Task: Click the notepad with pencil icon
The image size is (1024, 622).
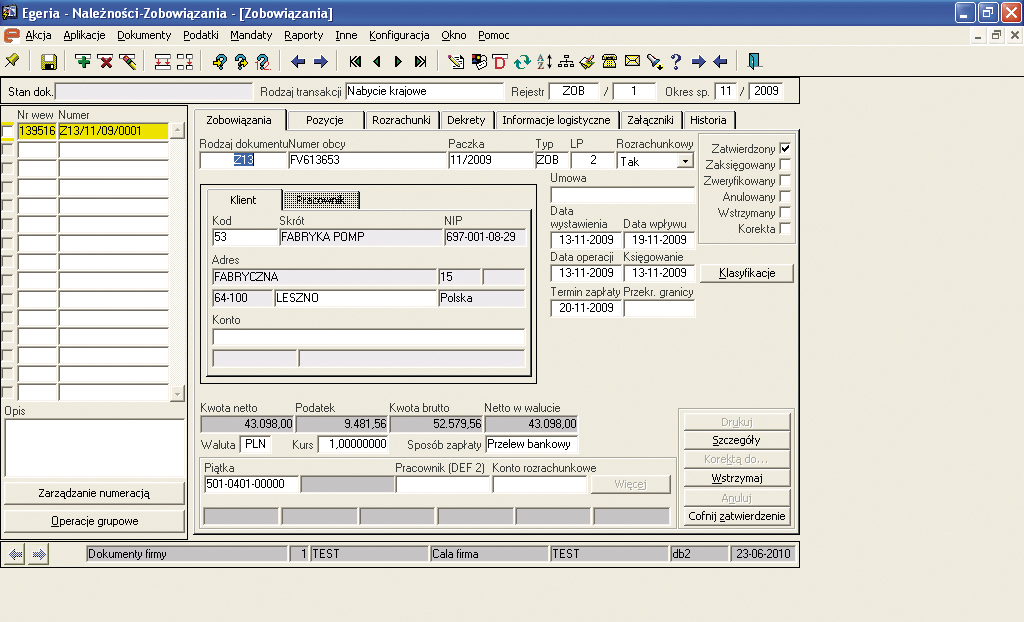Action: 456,61
